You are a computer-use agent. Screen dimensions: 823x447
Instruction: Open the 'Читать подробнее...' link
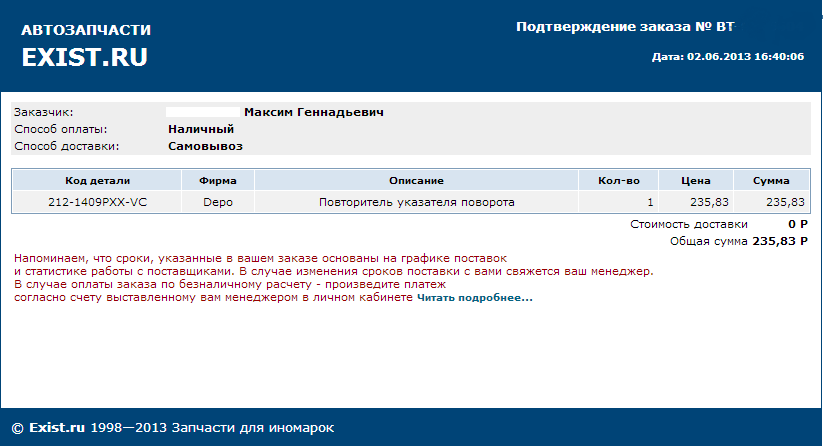(475, 298)
